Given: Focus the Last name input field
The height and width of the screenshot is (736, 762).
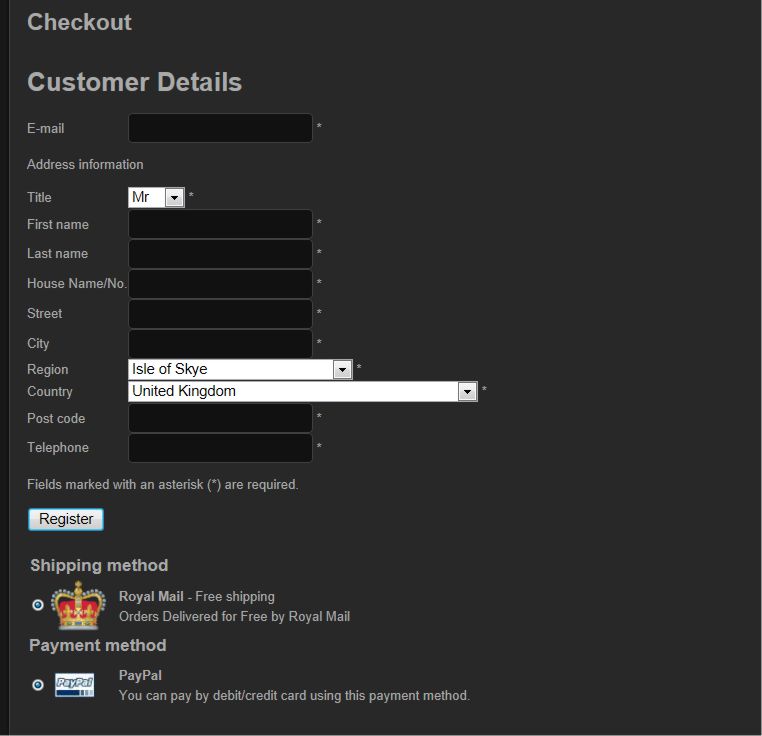Looking at the screenshot, I should [x=220, y=254].
